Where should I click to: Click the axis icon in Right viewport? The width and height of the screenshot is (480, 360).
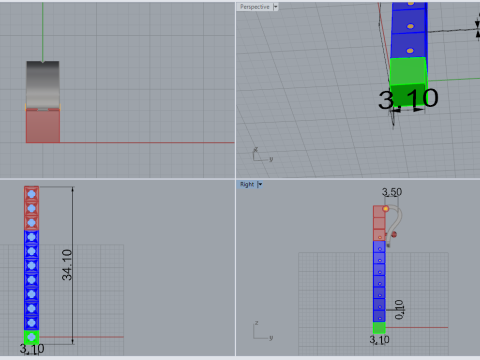pyautogui.click(x=263, y=331)
